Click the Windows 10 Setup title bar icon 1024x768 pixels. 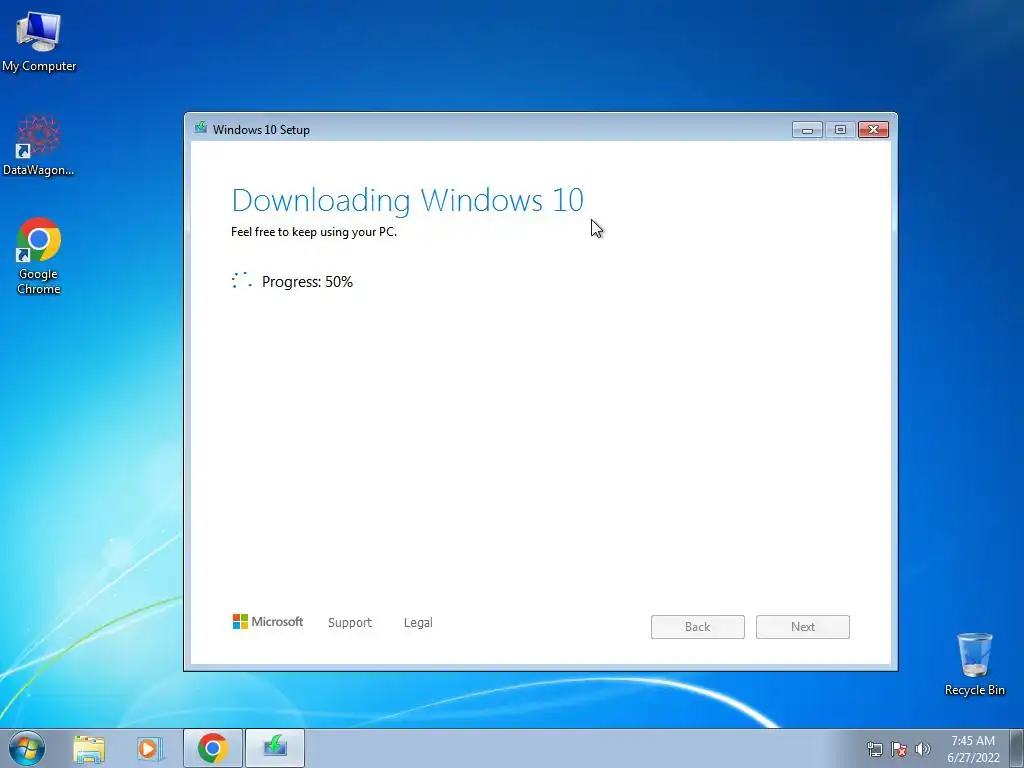[200, 128]
